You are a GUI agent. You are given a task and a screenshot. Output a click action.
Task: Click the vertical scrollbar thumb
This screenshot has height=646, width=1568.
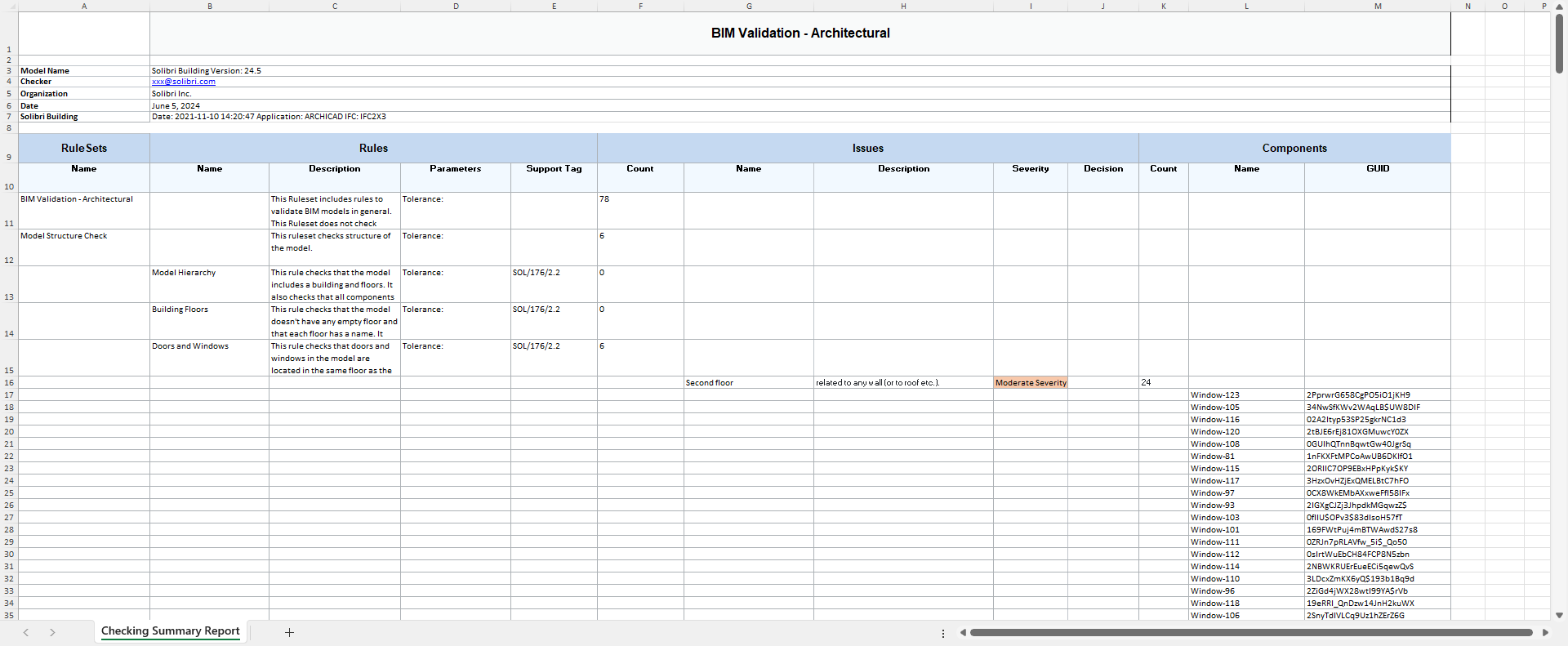1559,45
